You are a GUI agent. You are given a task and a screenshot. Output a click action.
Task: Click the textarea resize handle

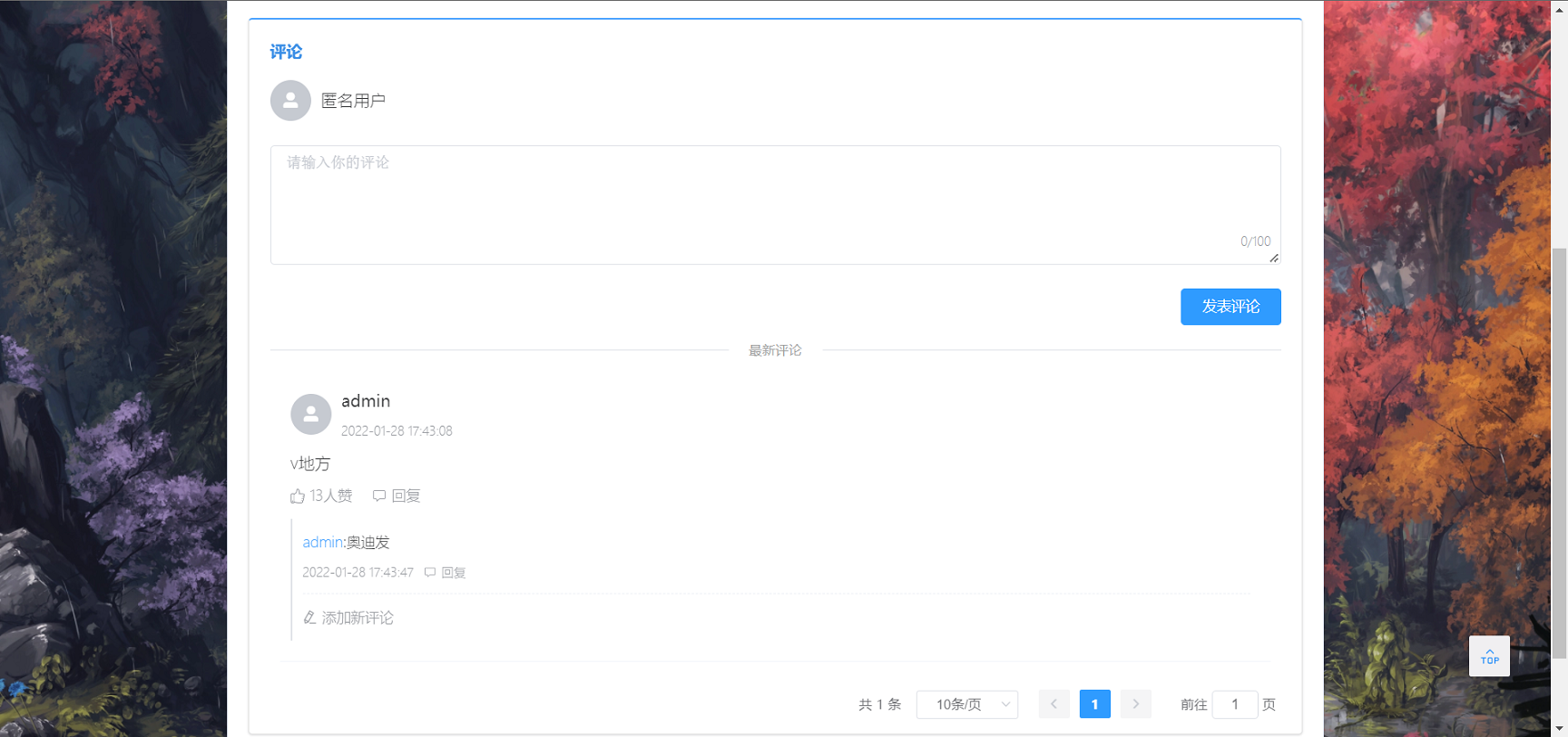pyautogui.click(x=1274, y=259)
